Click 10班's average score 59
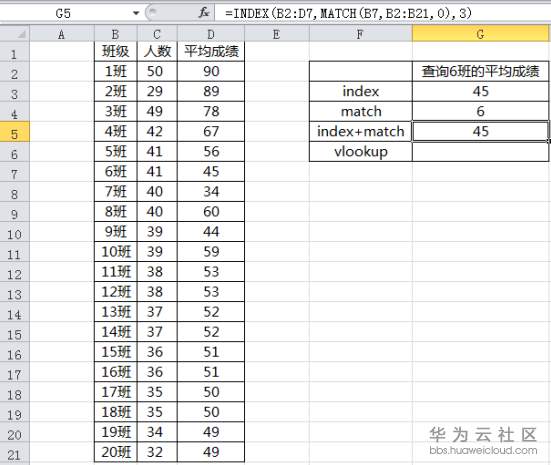The height and width of the screenshot is (465, 551). [x=211, y=252]
